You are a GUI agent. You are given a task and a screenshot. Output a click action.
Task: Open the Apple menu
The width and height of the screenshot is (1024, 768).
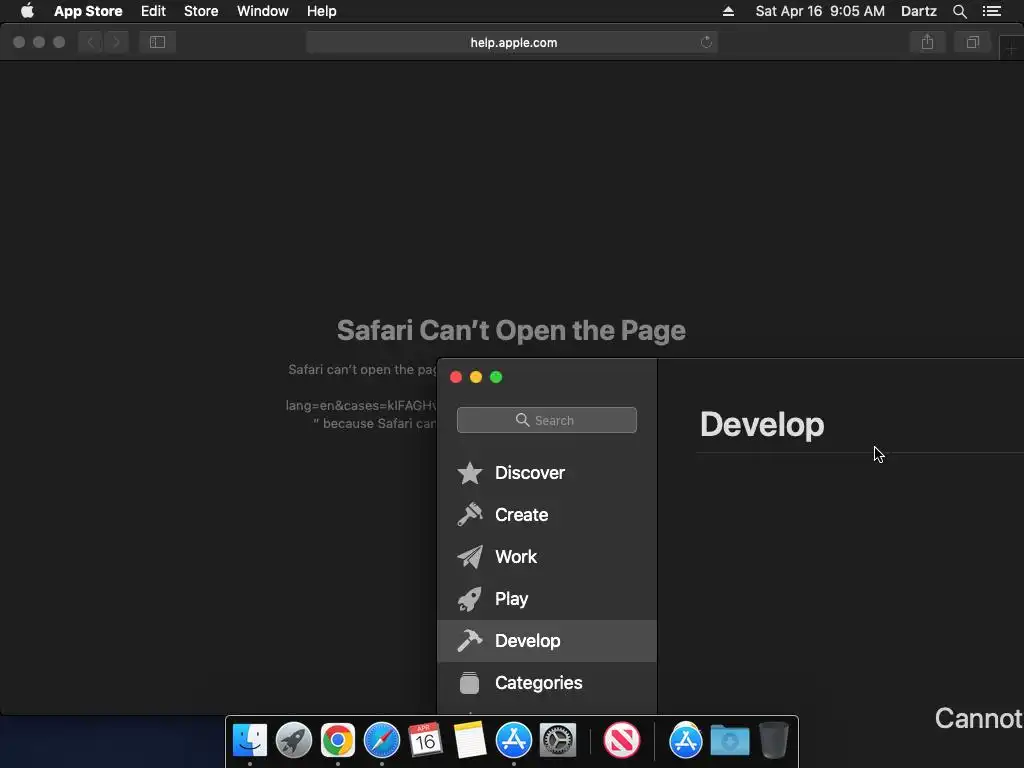point(27,11)
